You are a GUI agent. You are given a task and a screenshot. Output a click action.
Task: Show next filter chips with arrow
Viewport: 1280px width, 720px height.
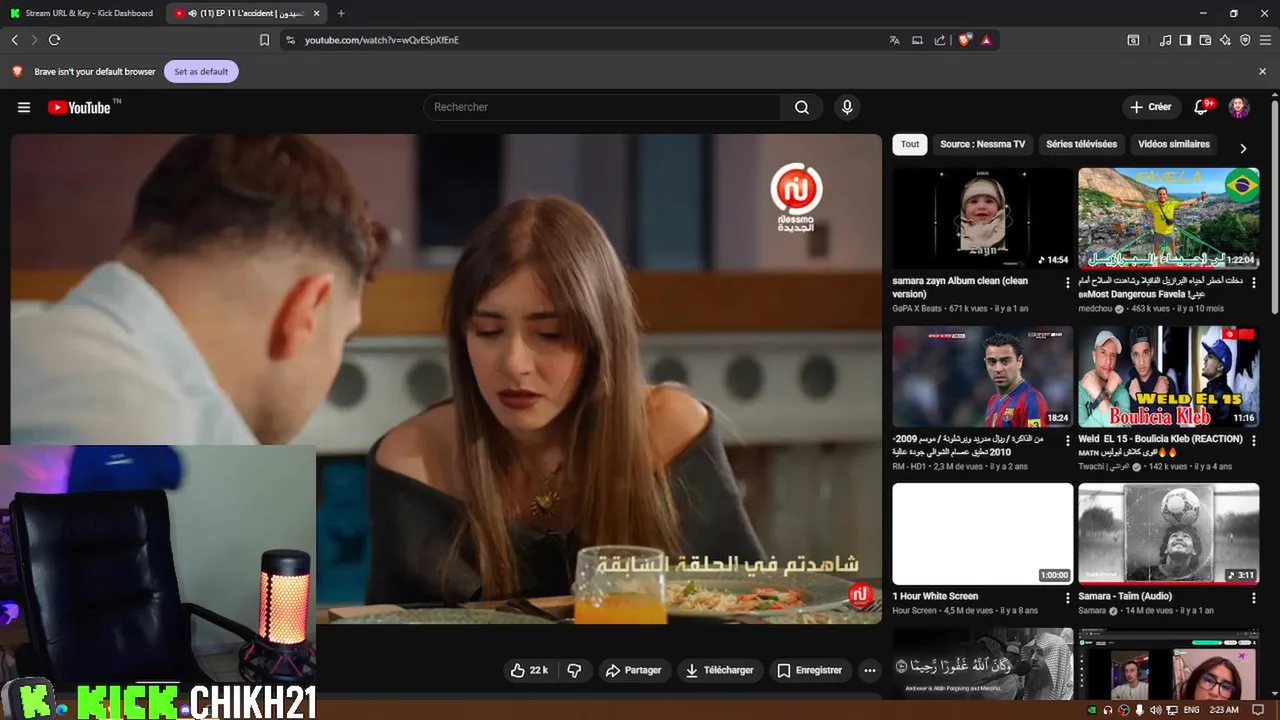point(1243,148)
